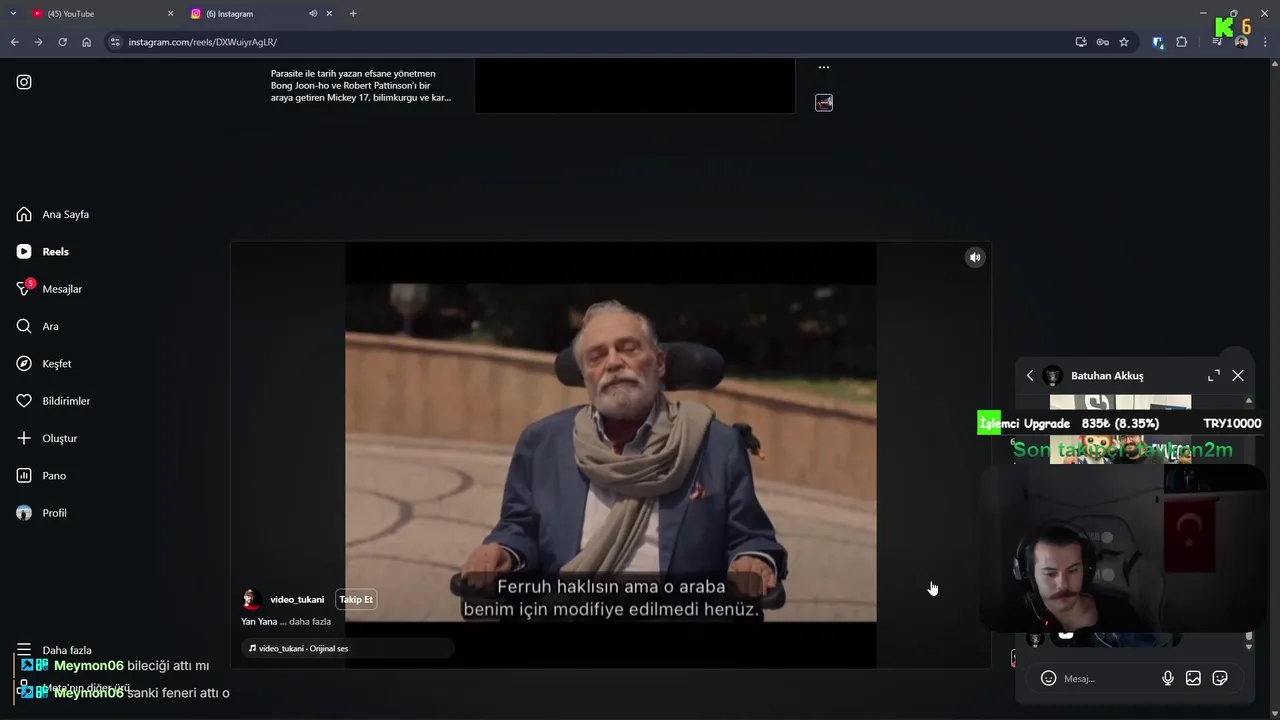Image resolution: width=1280 pixels, height=720 pixels.
Task: Open a new browser tab
Action: (353, 14)
